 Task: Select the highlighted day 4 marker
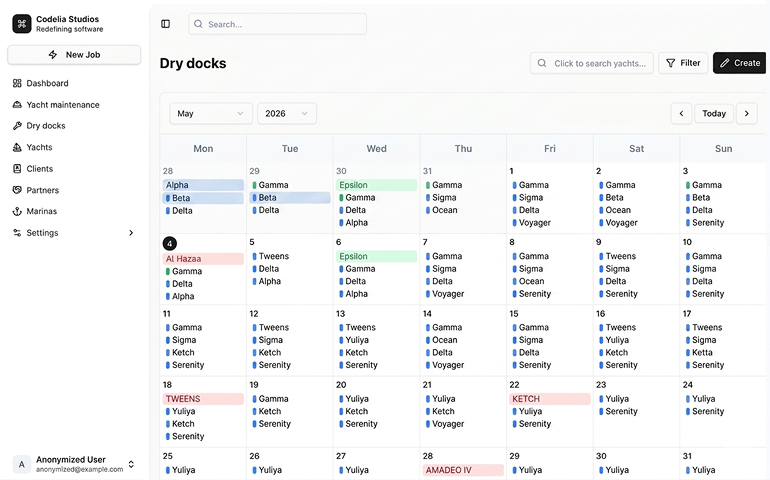tap(169, 243)
